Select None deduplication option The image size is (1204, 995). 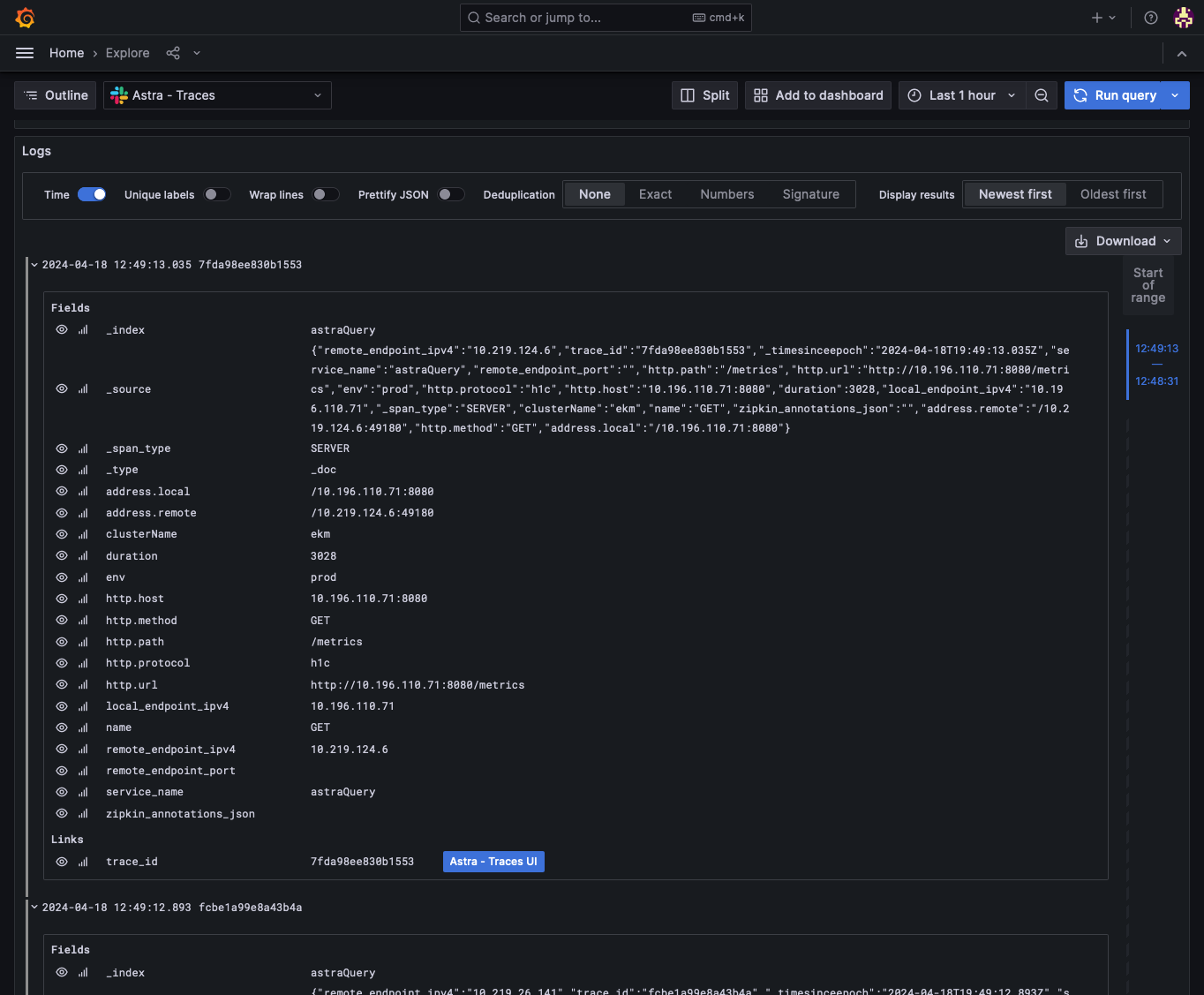595,194
